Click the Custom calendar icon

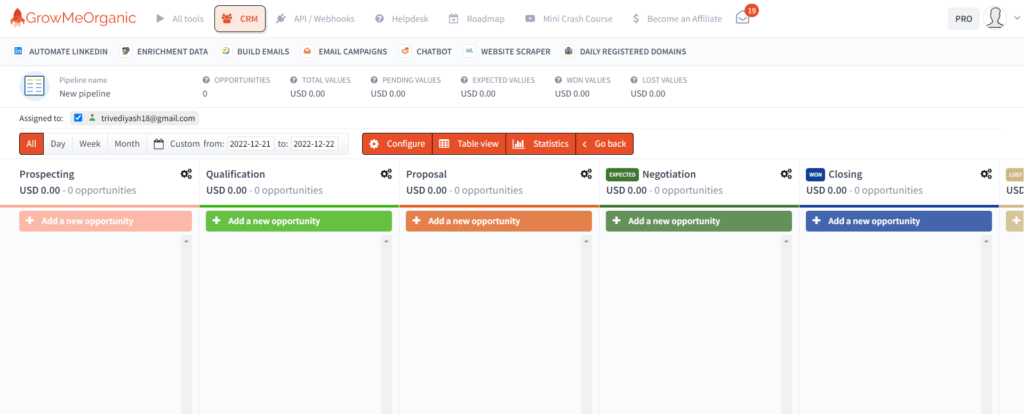[x=159, y=144]
